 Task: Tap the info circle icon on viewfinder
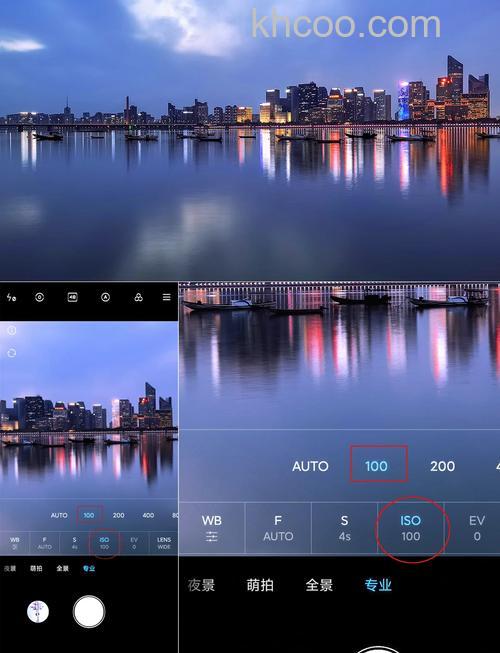(x=12, y=331)
